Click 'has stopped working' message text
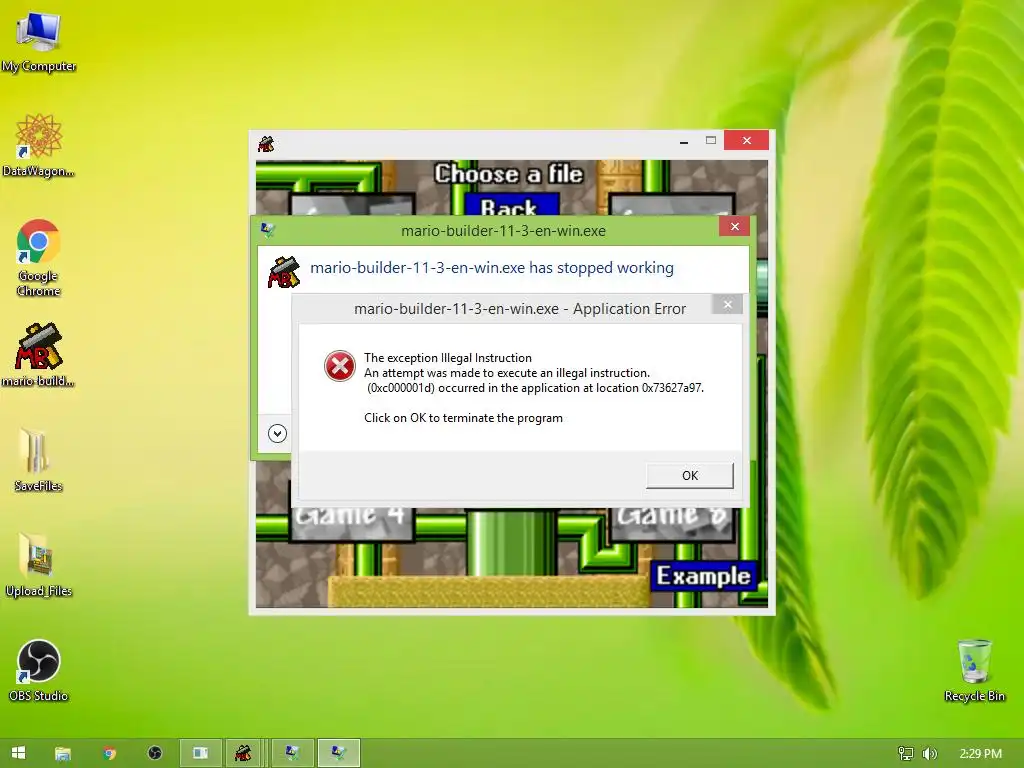 (x=492, y=268)
